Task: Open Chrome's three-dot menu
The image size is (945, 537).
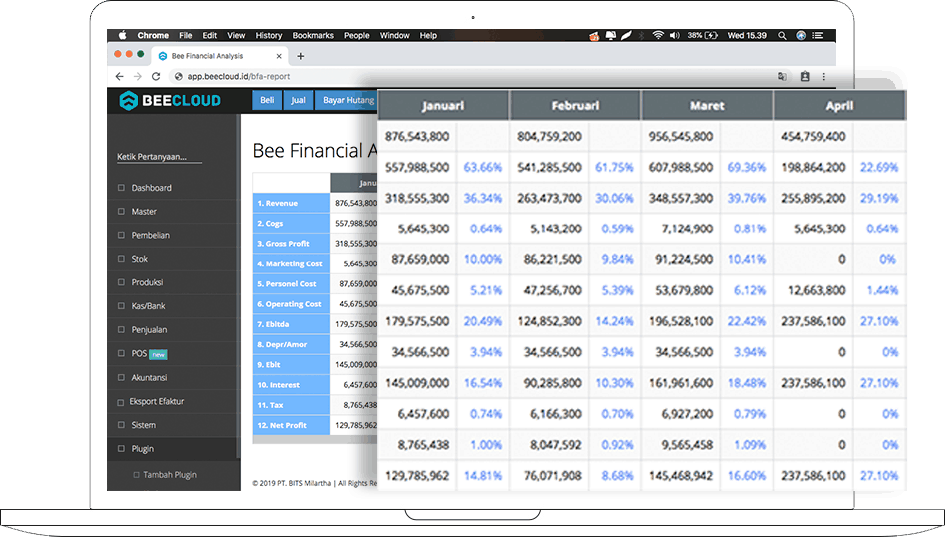Action: point(824,76)
